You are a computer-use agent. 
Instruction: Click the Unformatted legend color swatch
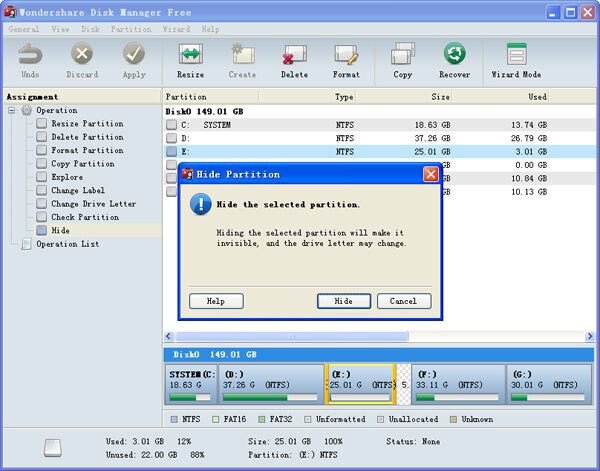307,419
